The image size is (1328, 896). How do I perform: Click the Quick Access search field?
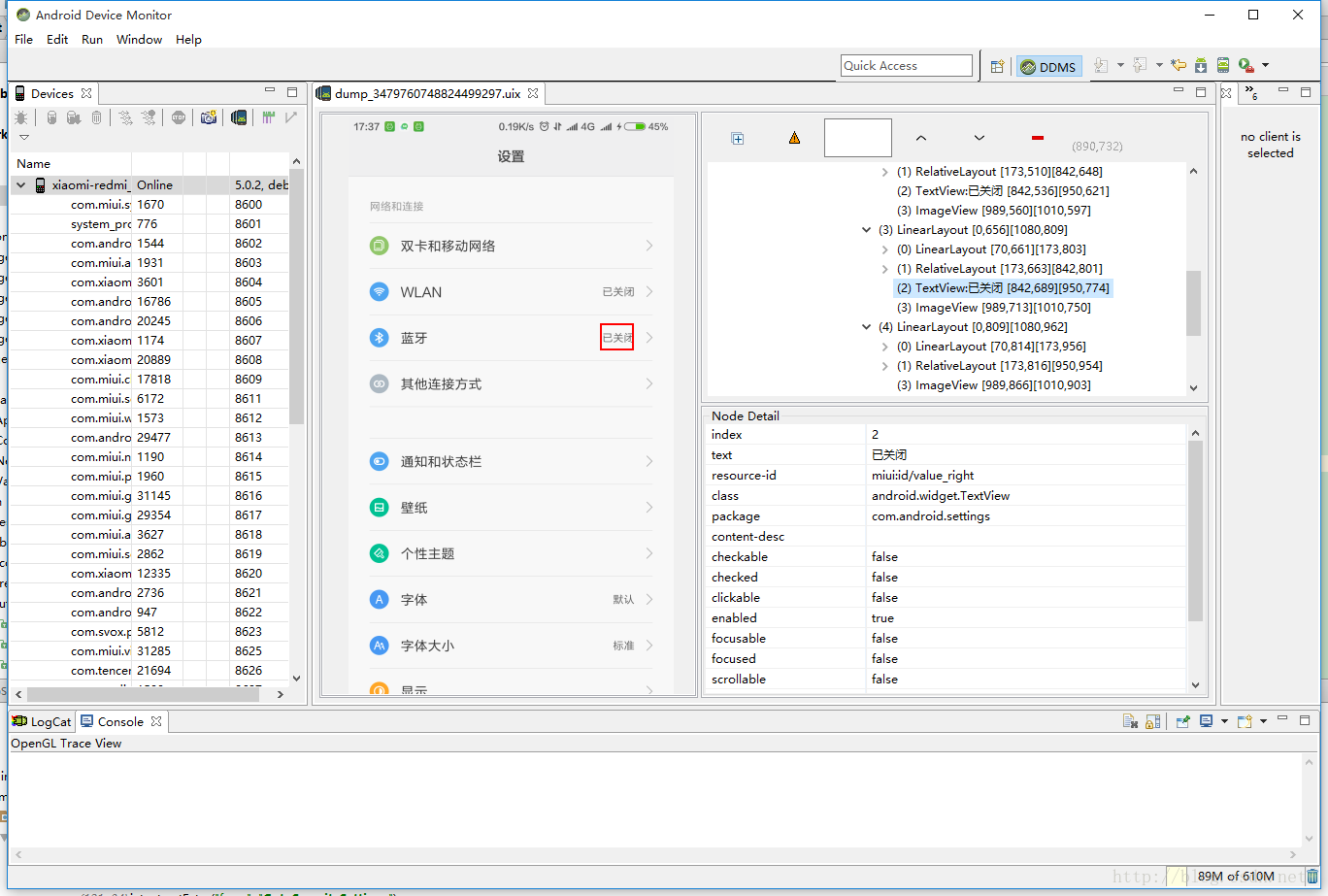click(x=906, y=66)
